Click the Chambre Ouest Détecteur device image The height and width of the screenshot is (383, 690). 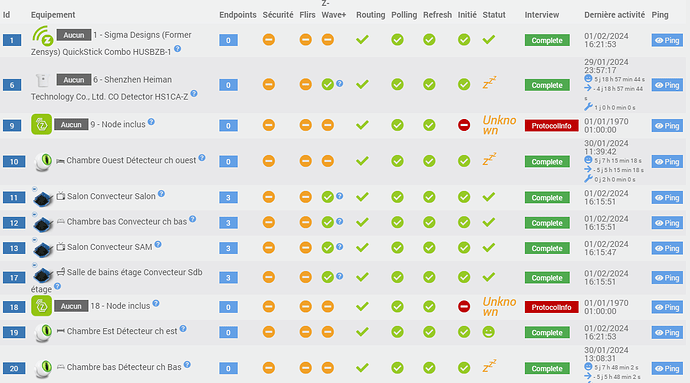click(44, 162)
